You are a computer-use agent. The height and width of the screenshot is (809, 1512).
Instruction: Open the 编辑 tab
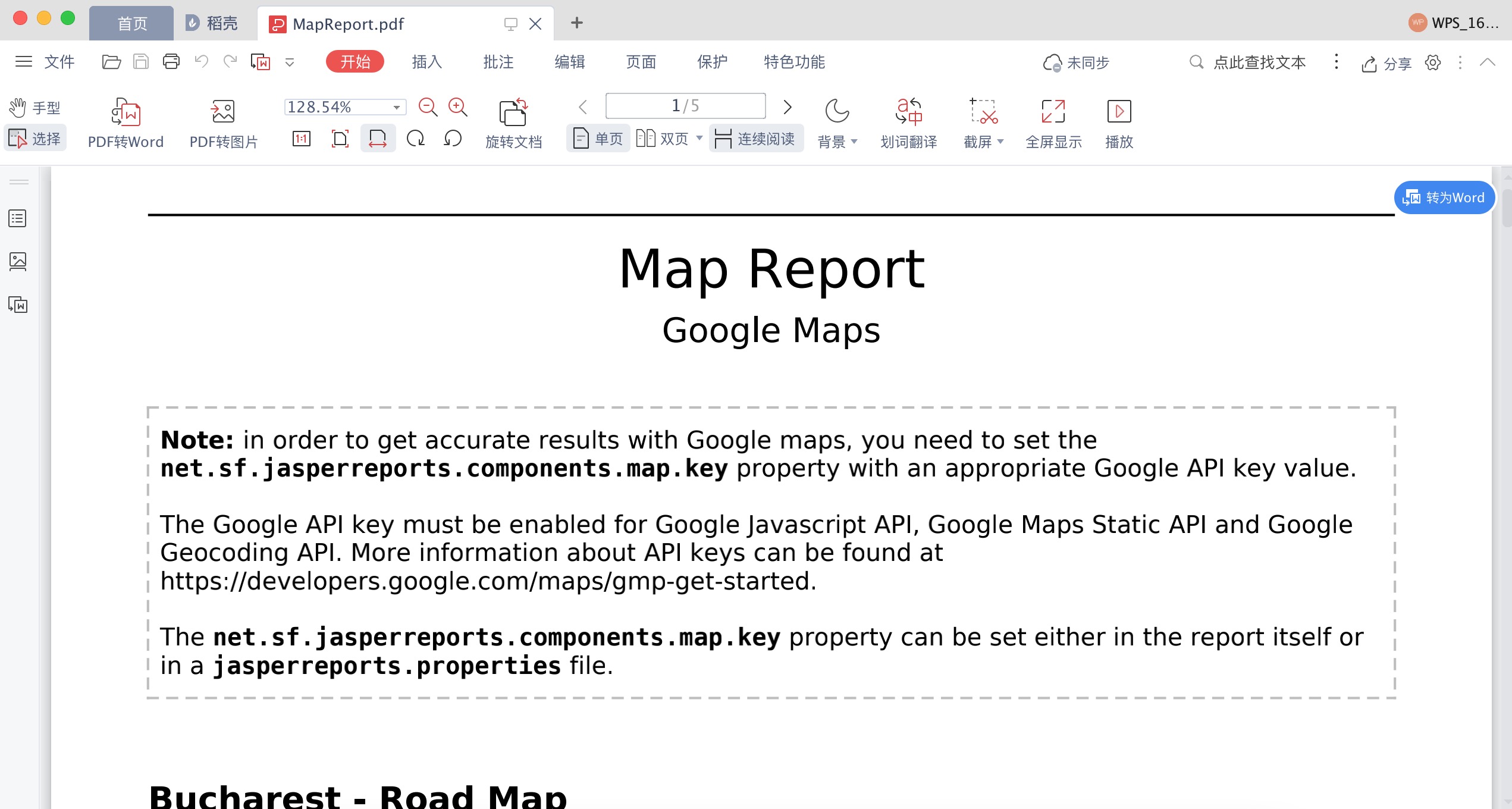tap(569, 62)
